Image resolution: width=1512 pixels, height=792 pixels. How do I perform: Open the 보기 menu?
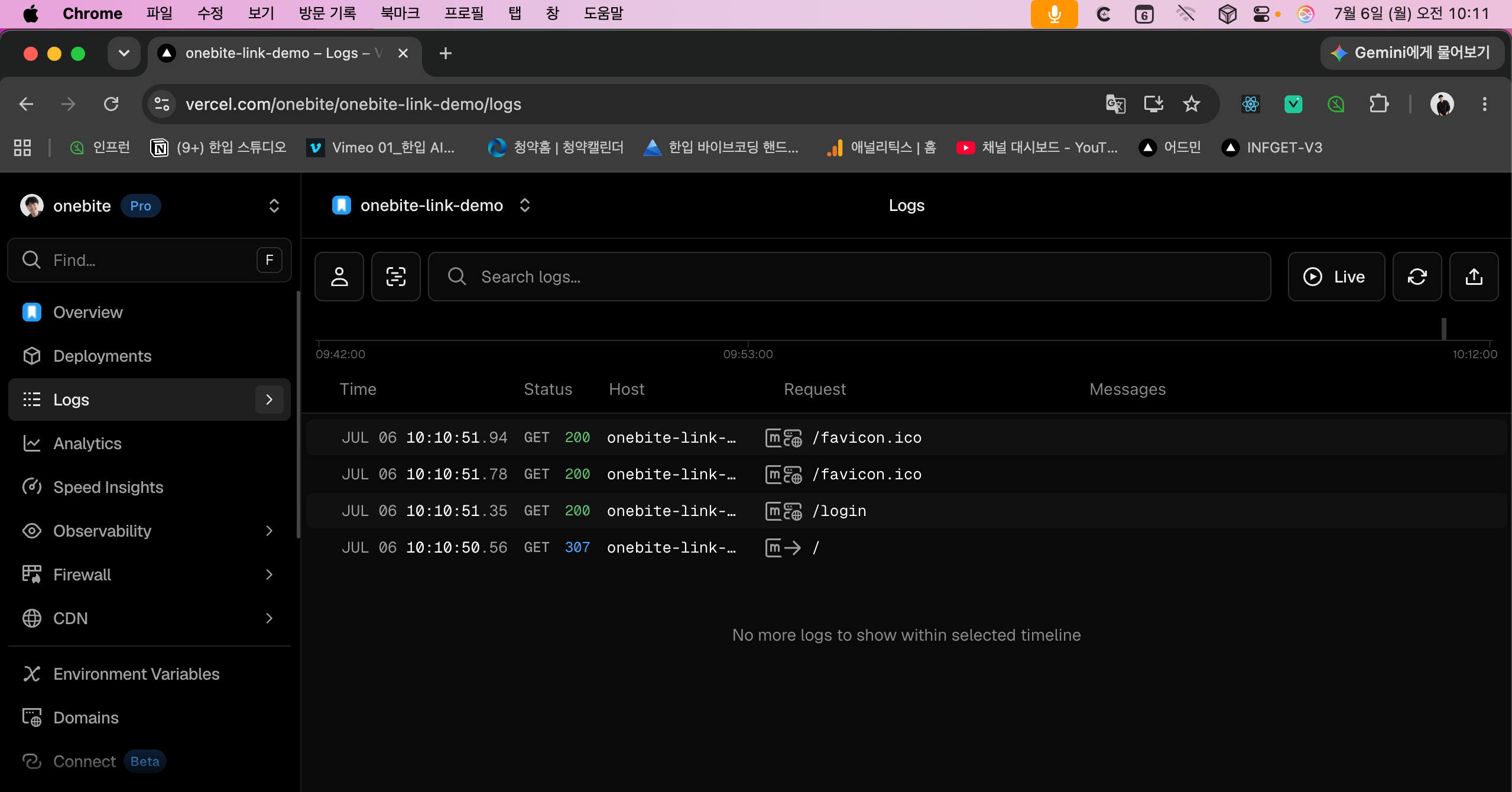tap(261, 13)
